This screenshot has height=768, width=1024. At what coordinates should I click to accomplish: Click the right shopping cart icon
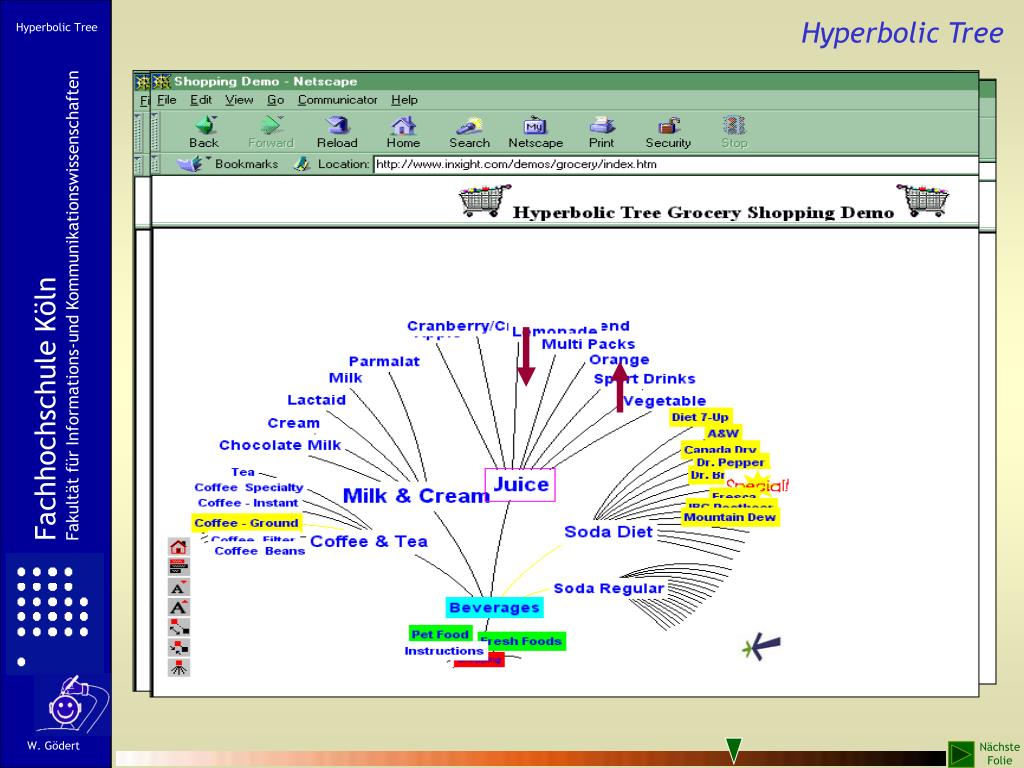[x=923, y=200]
